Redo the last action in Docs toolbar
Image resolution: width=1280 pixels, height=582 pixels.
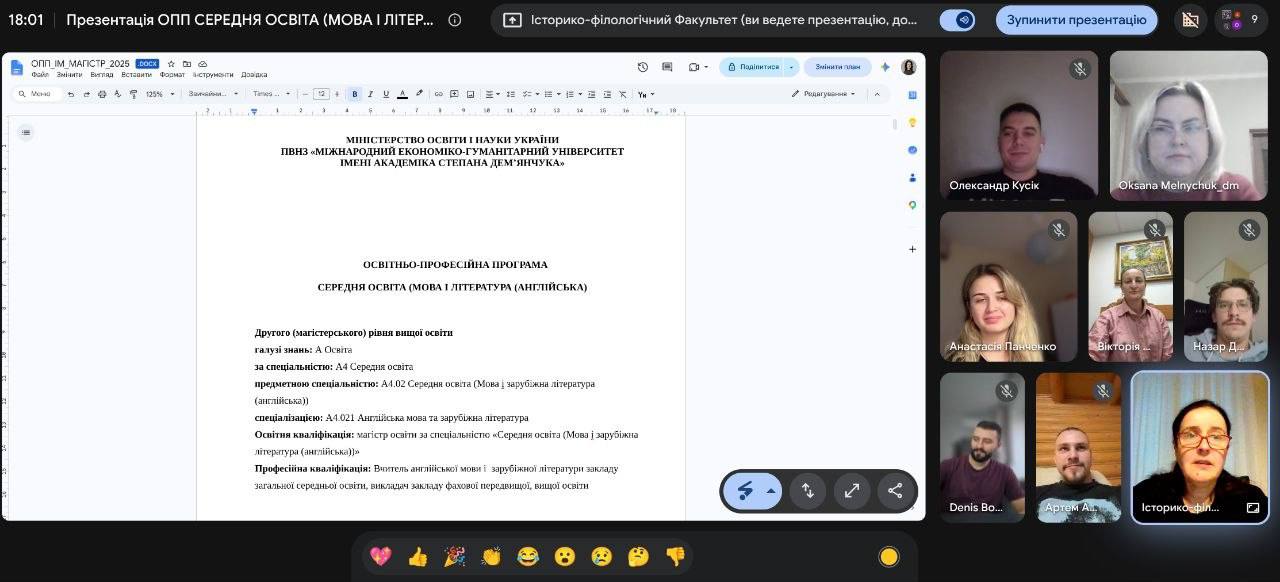(x=87, y=94)
